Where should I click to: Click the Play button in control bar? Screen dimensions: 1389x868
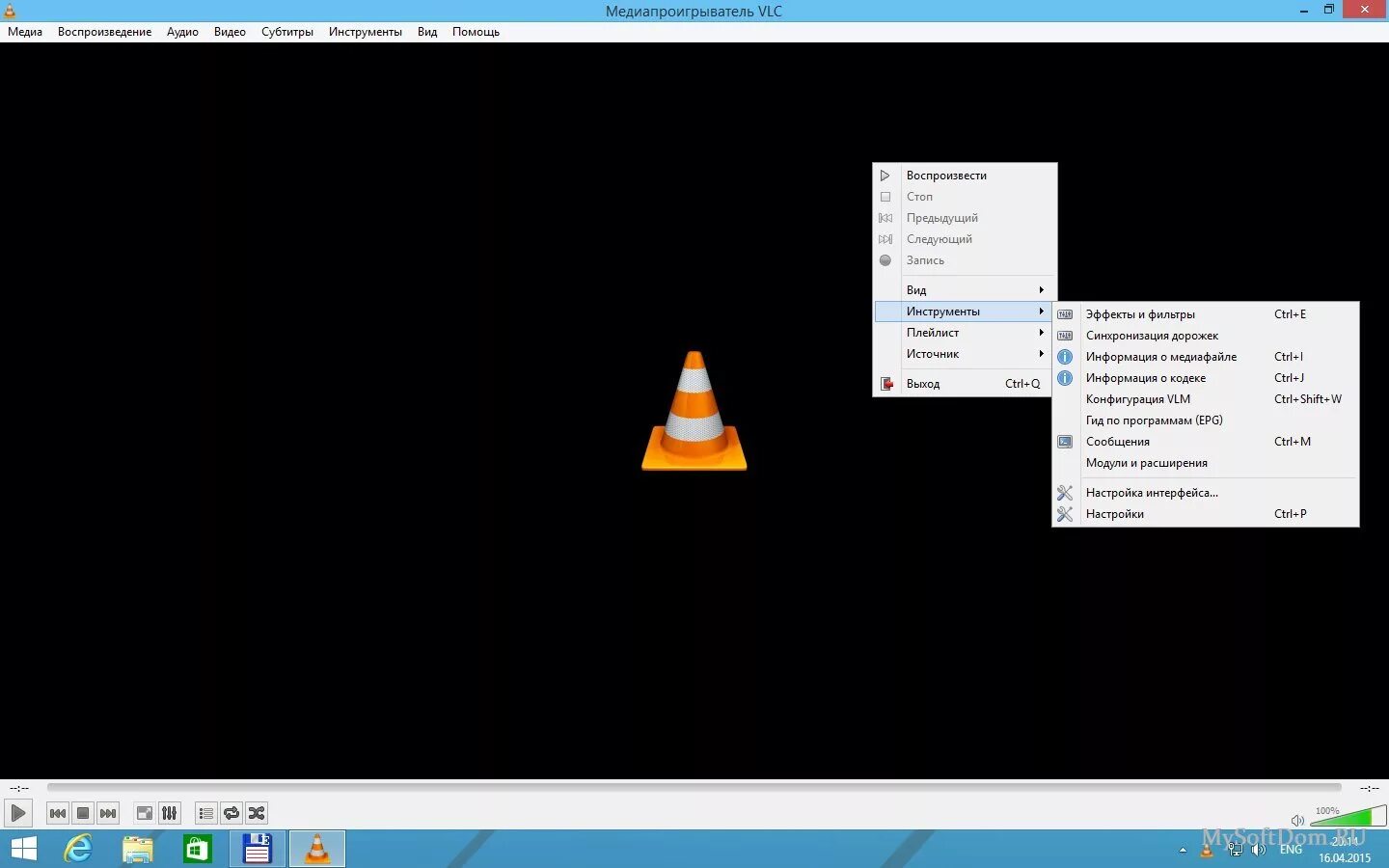[x=18, y=813]
